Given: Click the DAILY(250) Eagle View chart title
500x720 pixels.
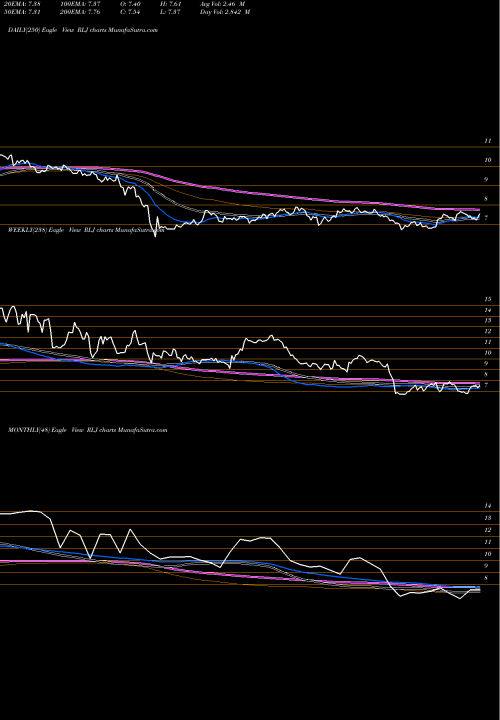Looking at the screenshot, I should point(83,30).
